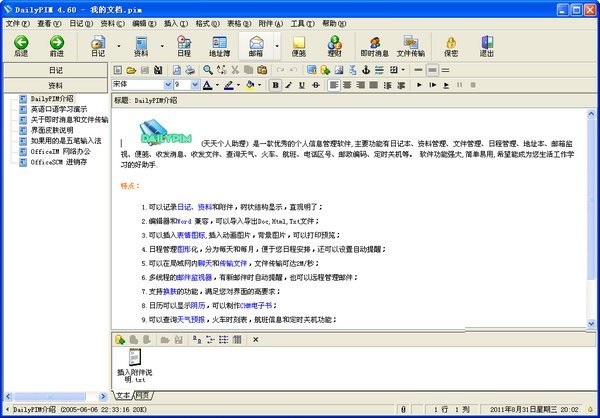Open the font color dropdown arrow
The width and height of the screenshot is (600, 418).
pos(217,85)
